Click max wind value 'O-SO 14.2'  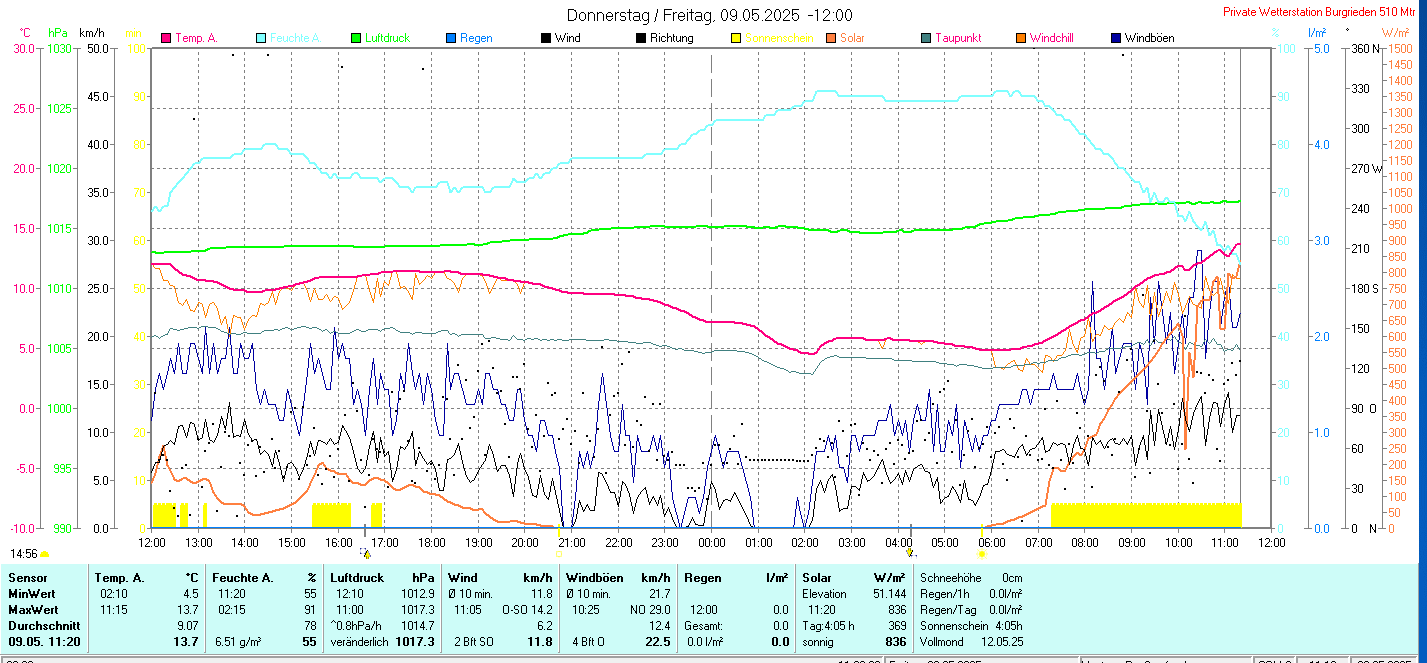(x=526, y=609)
